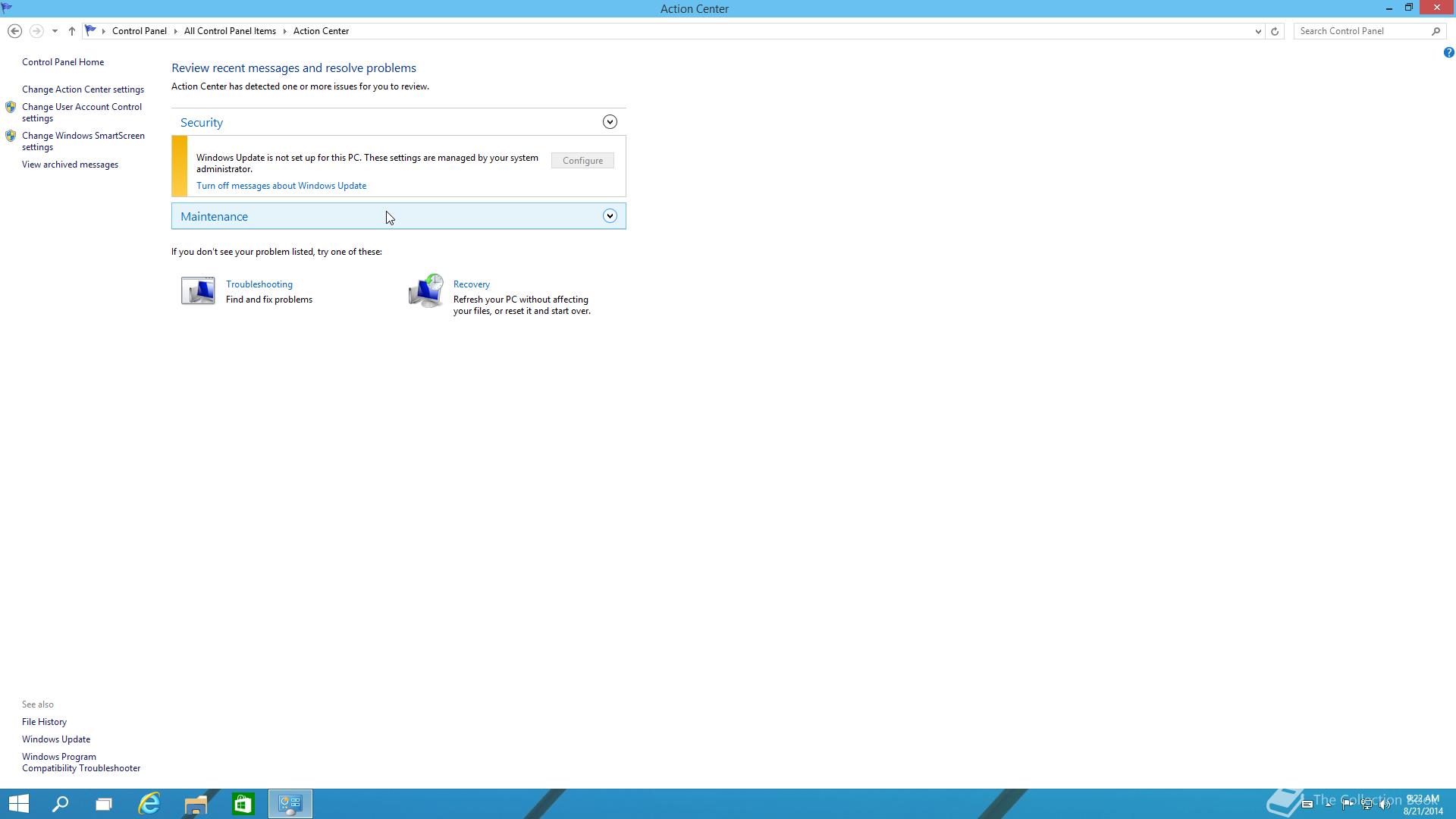
Task: Click the Action Center flag in system tray
Action: tap(1348, 805)
